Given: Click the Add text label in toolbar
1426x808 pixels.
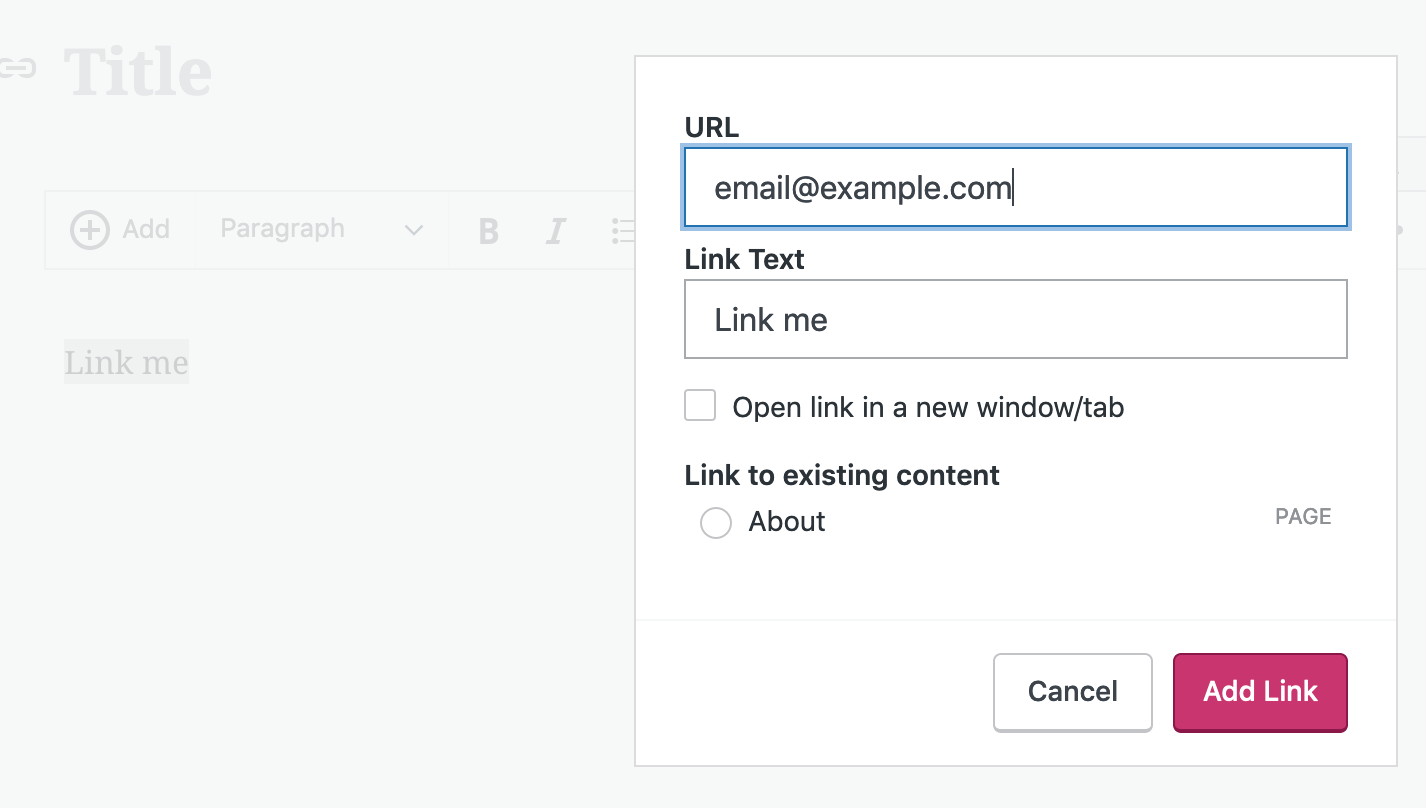Looking at the screenshot, I should (x=146, y=229).
